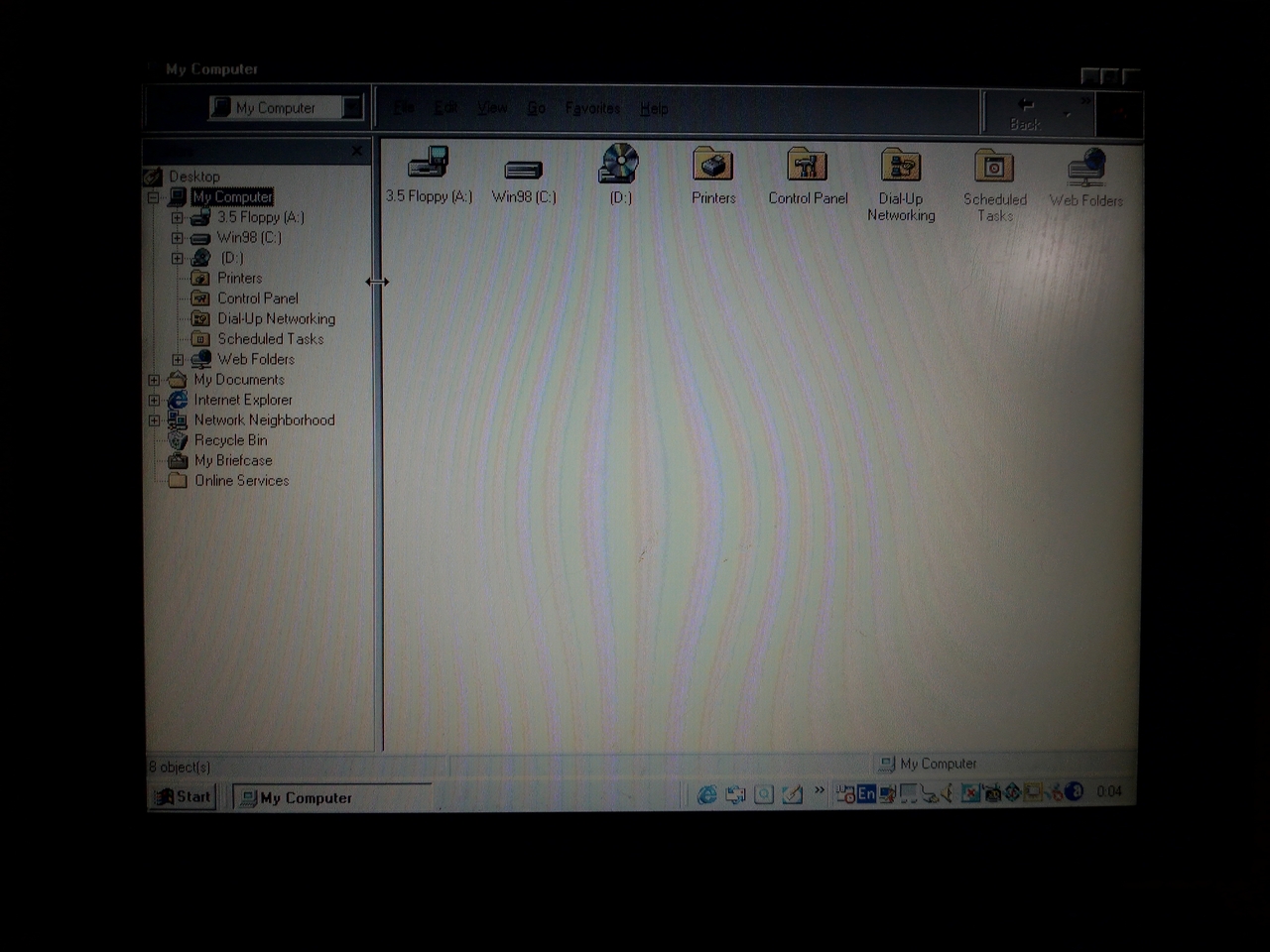Select the En language indicator in the tray
This screenshot has width=1270, height=952.
(865, 793)
